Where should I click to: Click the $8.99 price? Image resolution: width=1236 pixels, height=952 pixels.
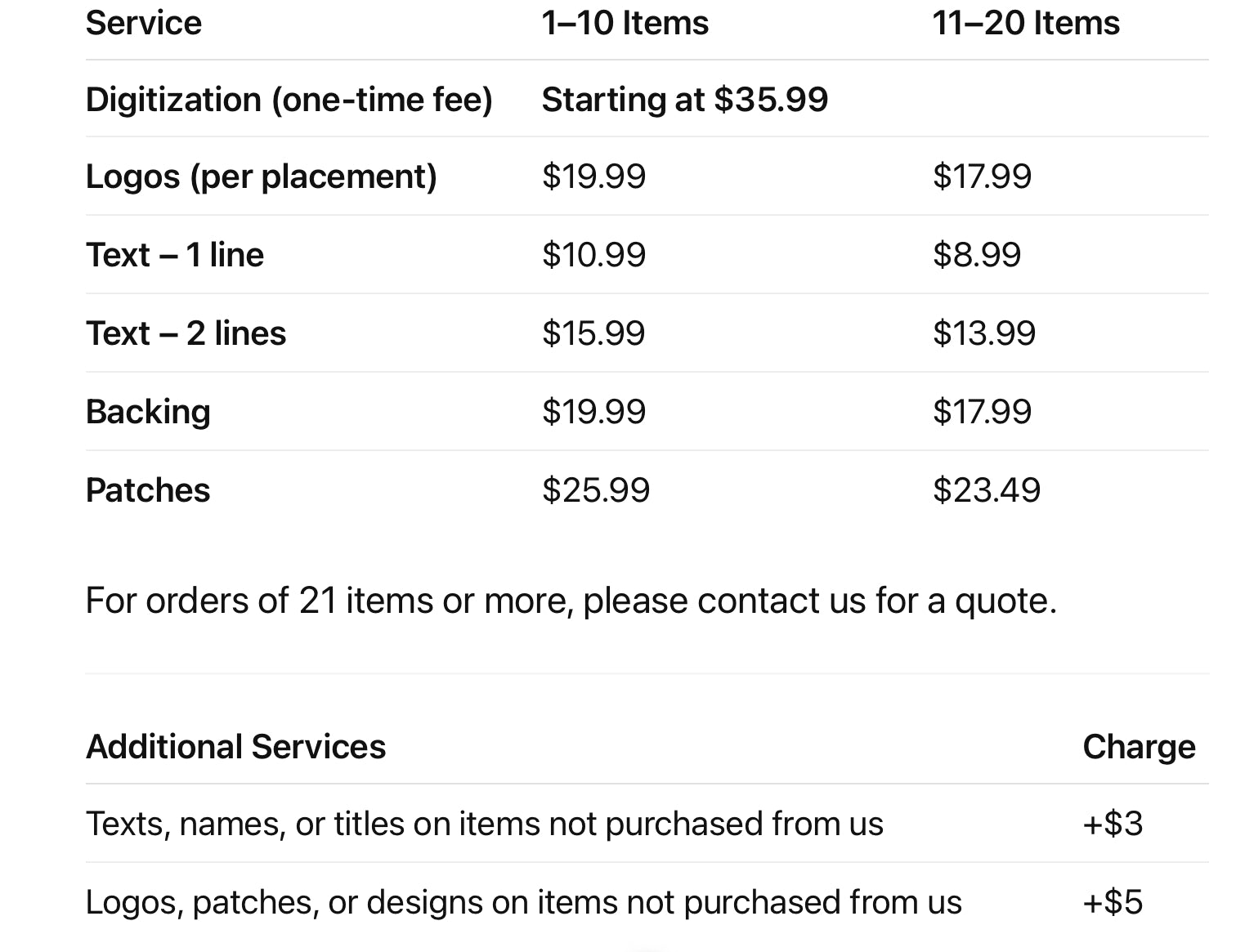(976, 255)
